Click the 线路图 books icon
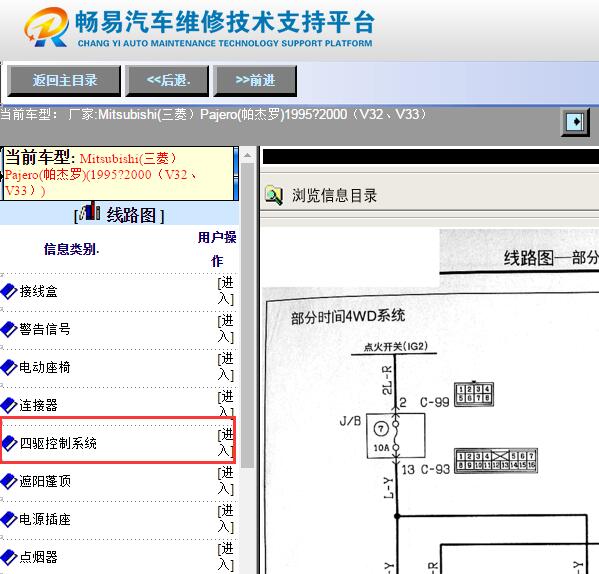The height and width of the screenshot is (574, 599). 89,211
